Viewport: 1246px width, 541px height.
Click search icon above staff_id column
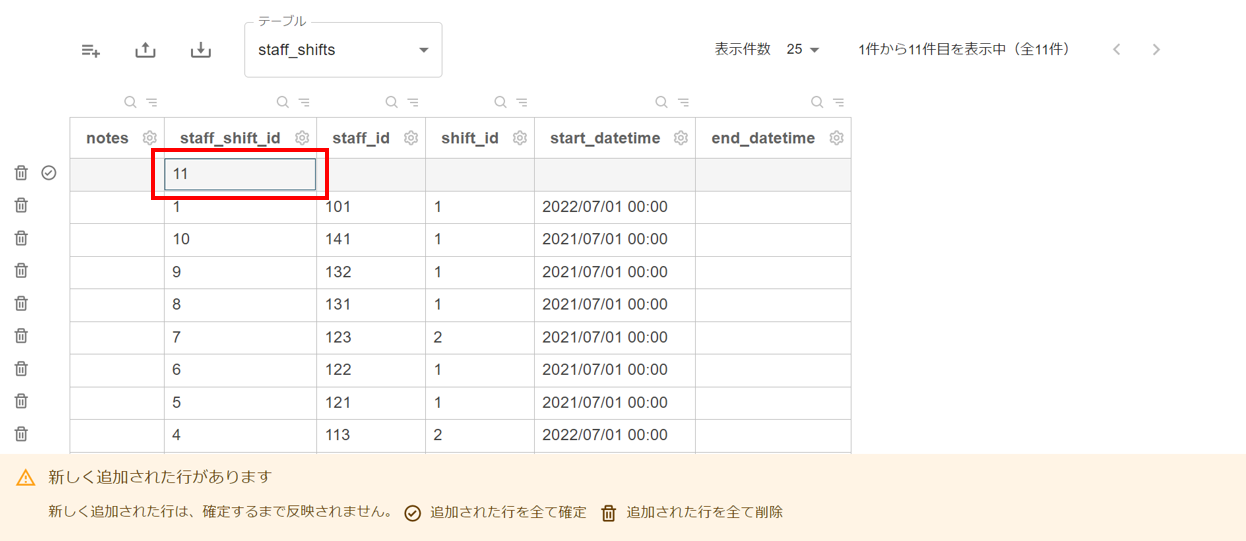(392, 102)
